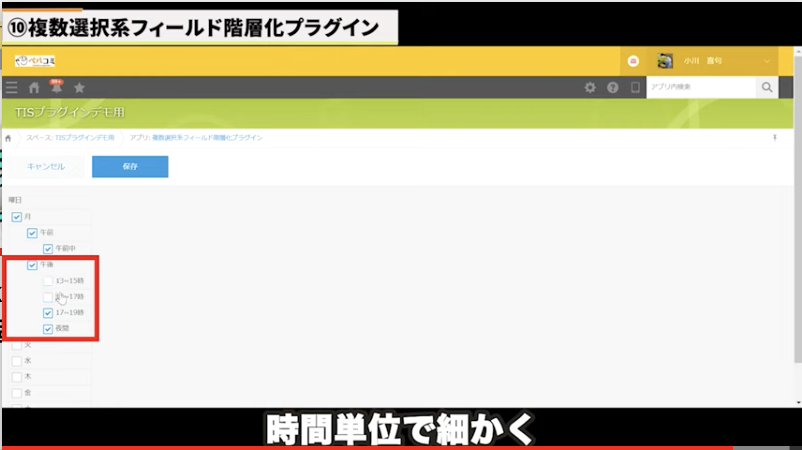Tick the 水 checkbox

pyautogui.click(x=17, y=361)
